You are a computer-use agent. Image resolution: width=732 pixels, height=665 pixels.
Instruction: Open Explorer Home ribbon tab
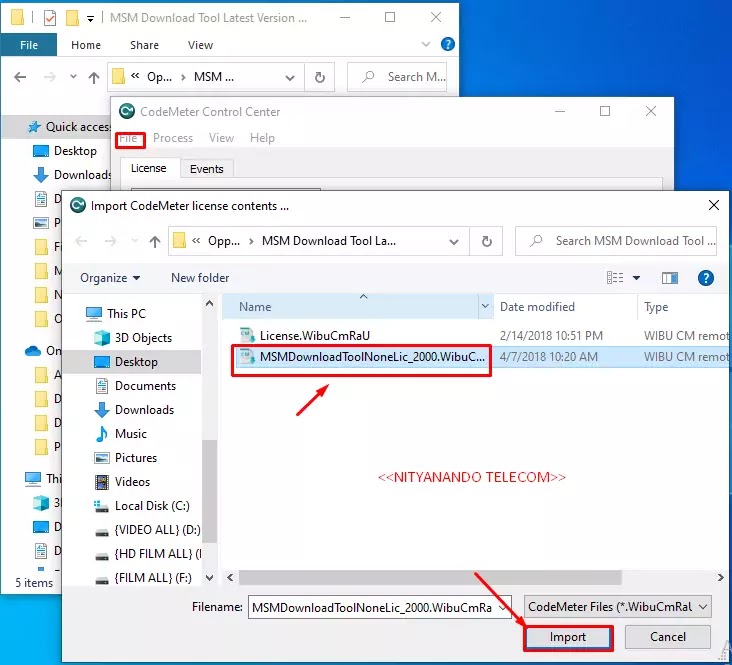[85, 45]
